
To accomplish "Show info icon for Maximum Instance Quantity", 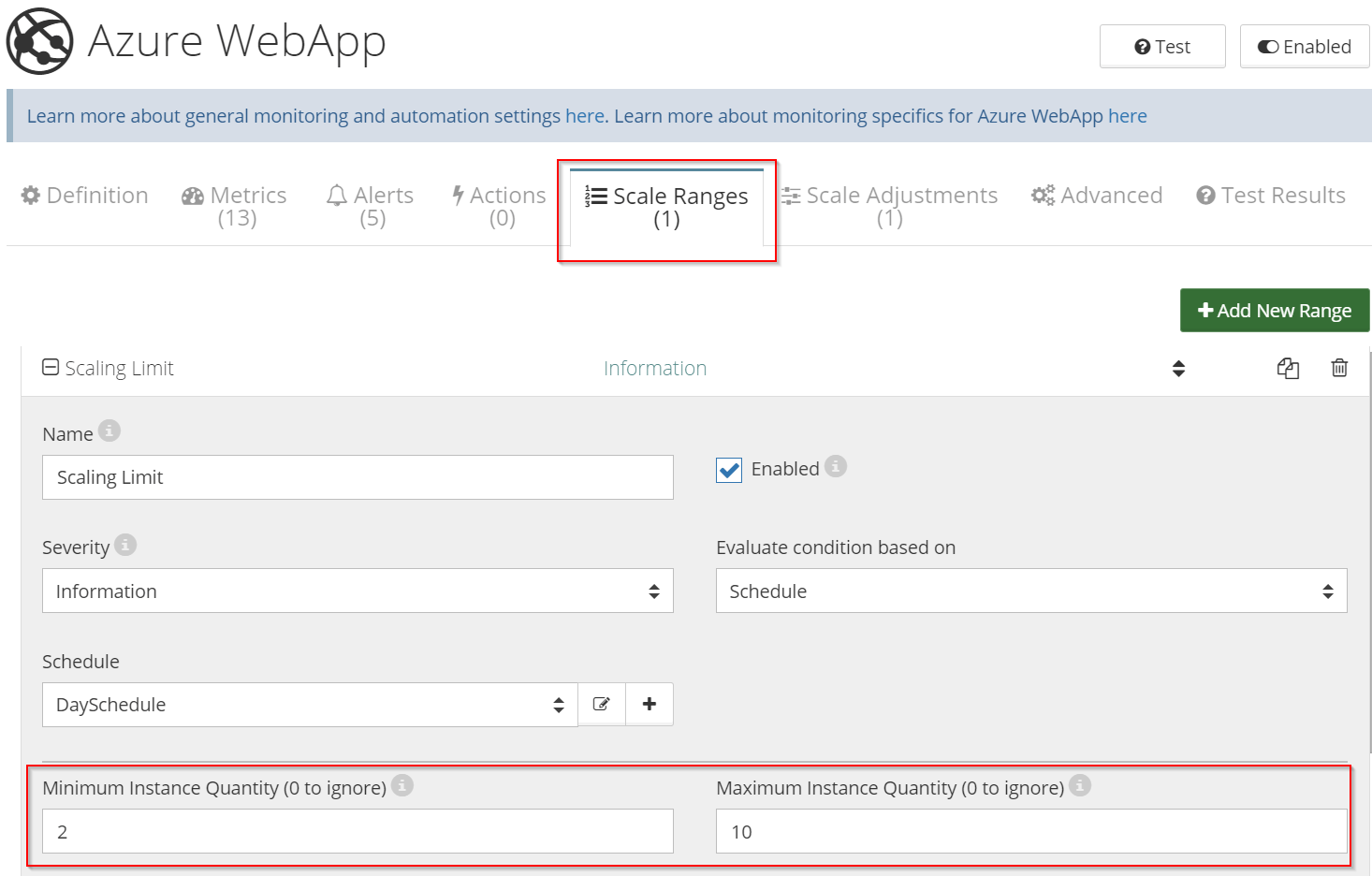I will tap(1080, 785).
